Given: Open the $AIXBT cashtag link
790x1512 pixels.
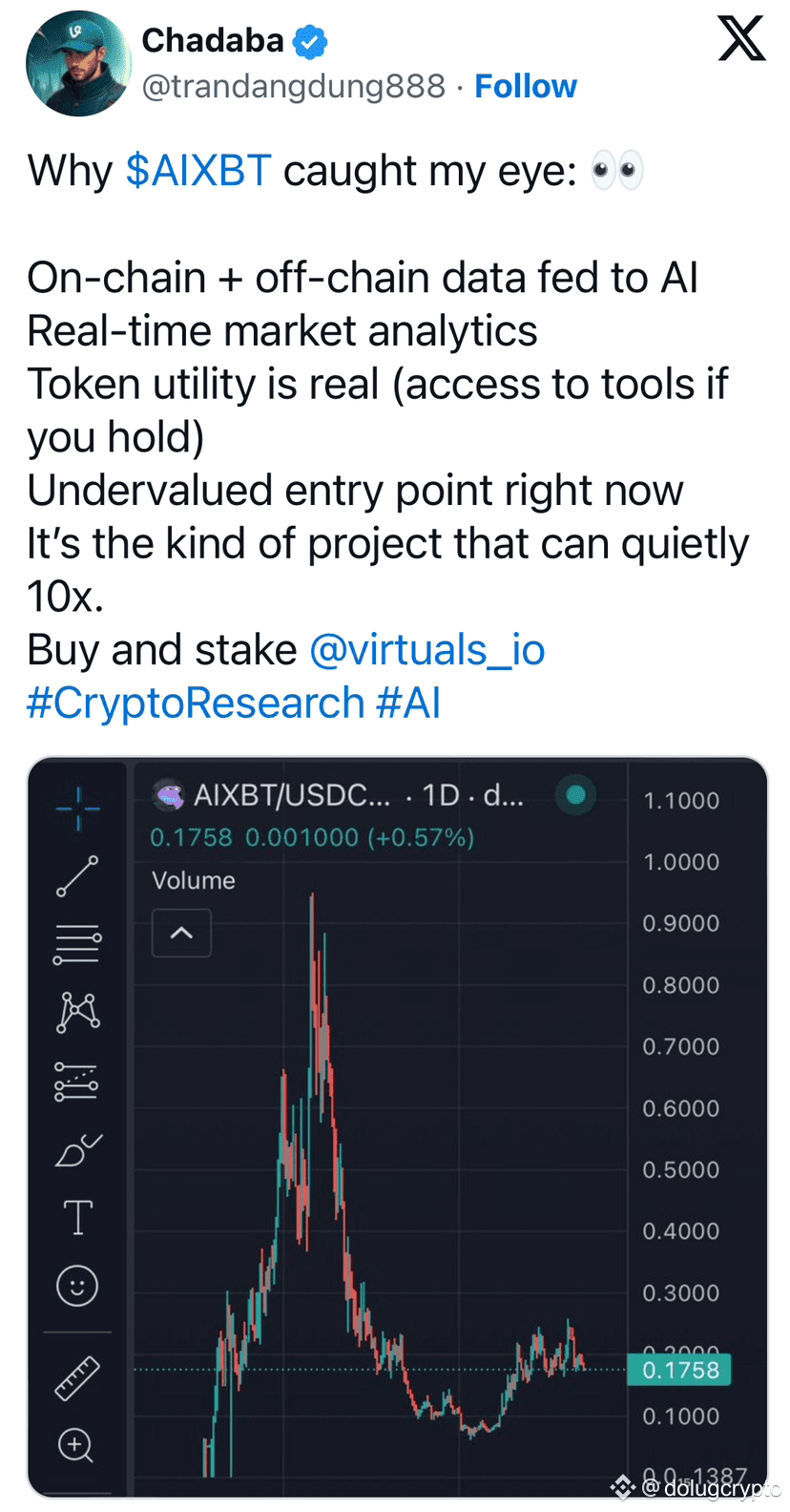Looking at the screenshot, I should point(198,172).
